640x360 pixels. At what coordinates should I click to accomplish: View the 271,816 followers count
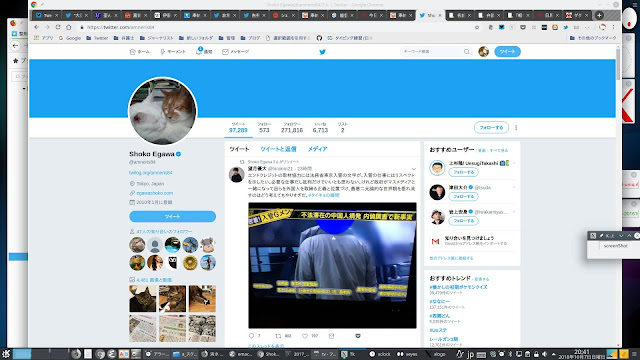[292, 128]
